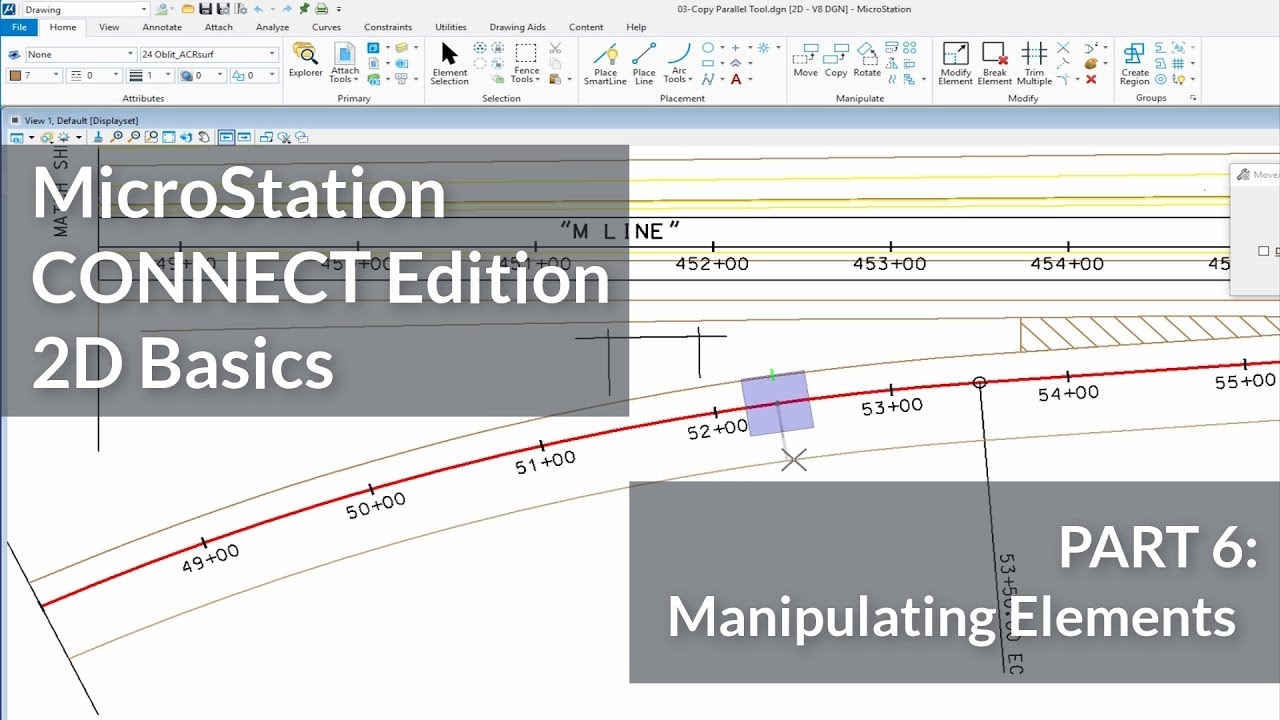This screenshot has width=1280, height=720.
Task: Switch to the Utilities ribbon tab
Action: (x=450, y=27)
